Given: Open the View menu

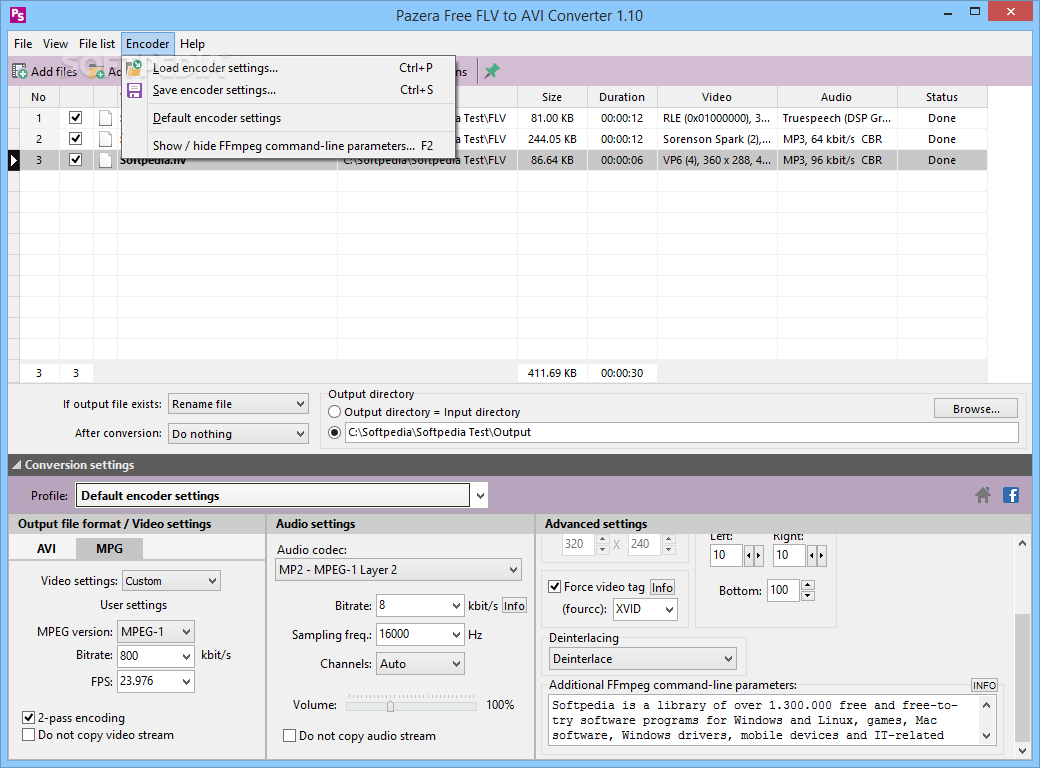Looking at the screenshot, I should coord(55,44).
